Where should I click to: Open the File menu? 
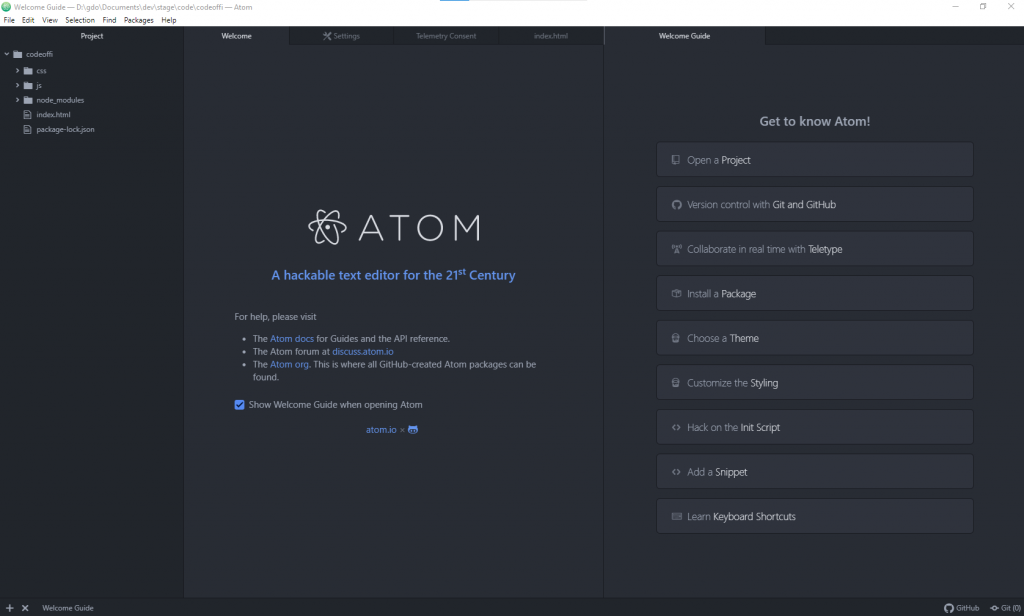9,20
